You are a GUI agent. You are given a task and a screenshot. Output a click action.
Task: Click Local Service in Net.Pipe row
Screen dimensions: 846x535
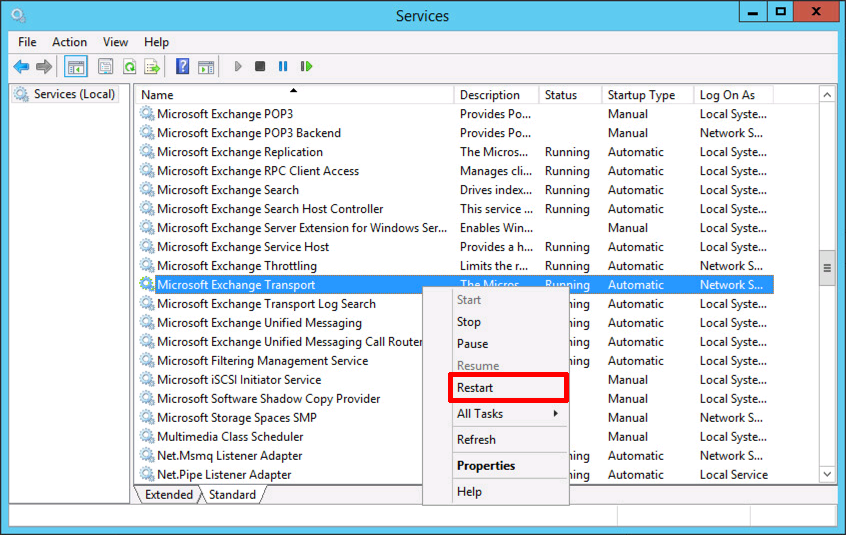[734, 475]
